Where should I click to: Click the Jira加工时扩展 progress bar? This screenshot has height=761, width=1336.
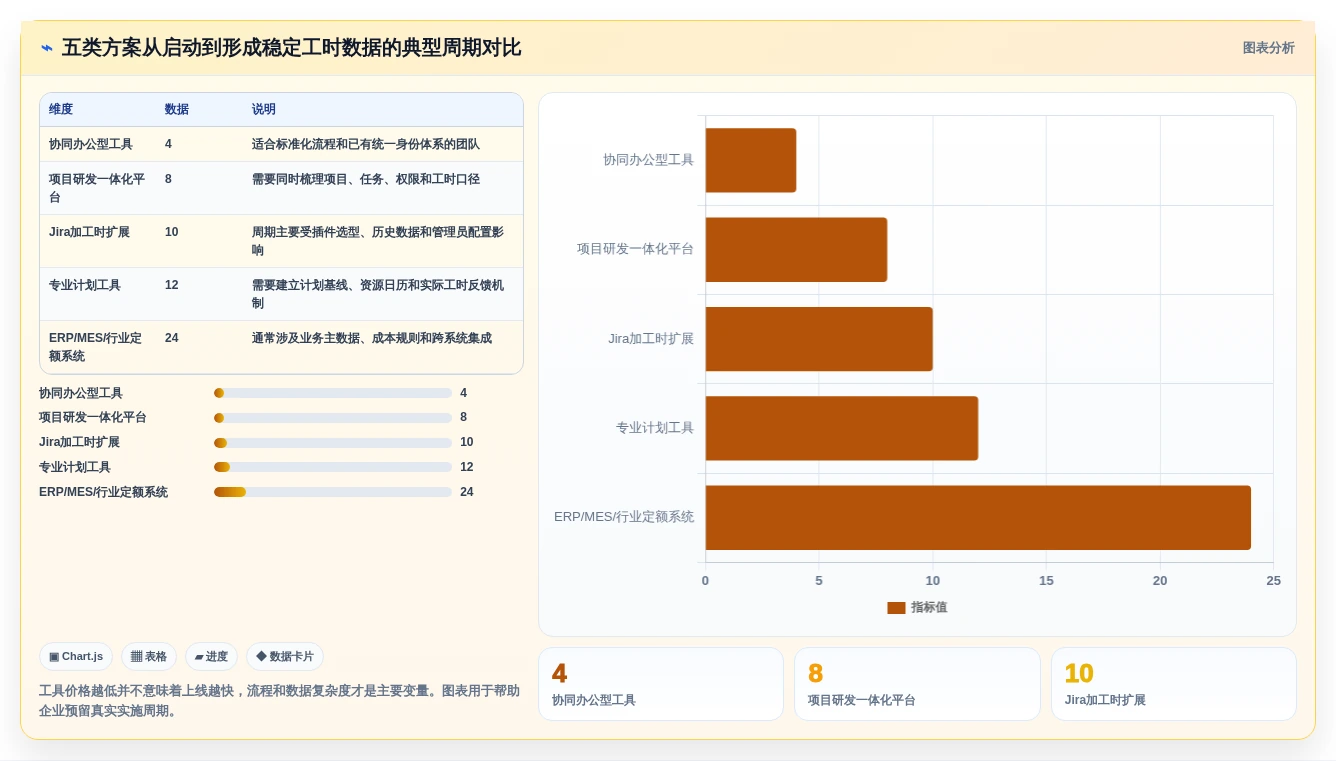333,443
